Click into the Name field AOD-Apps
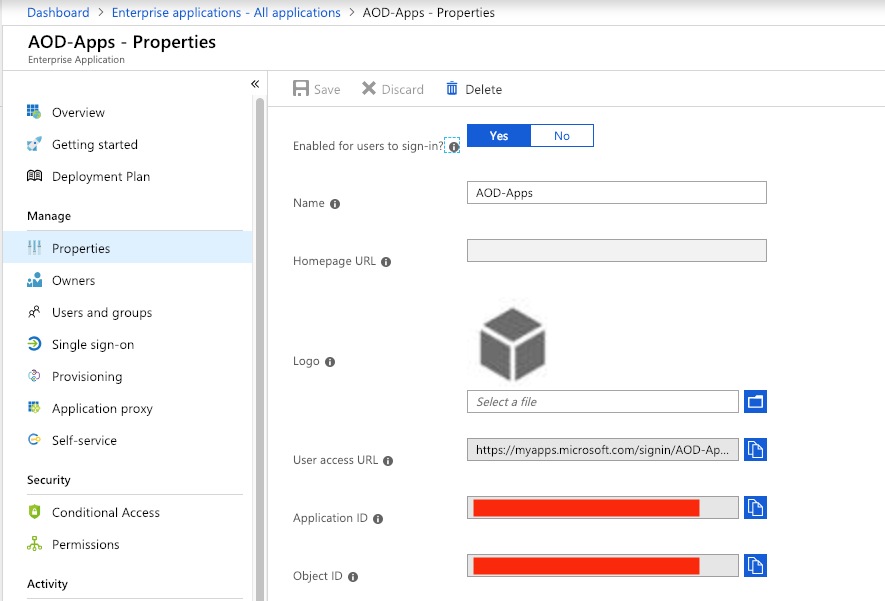The width and height of the screenshot is (885, 601). [617, 192]
